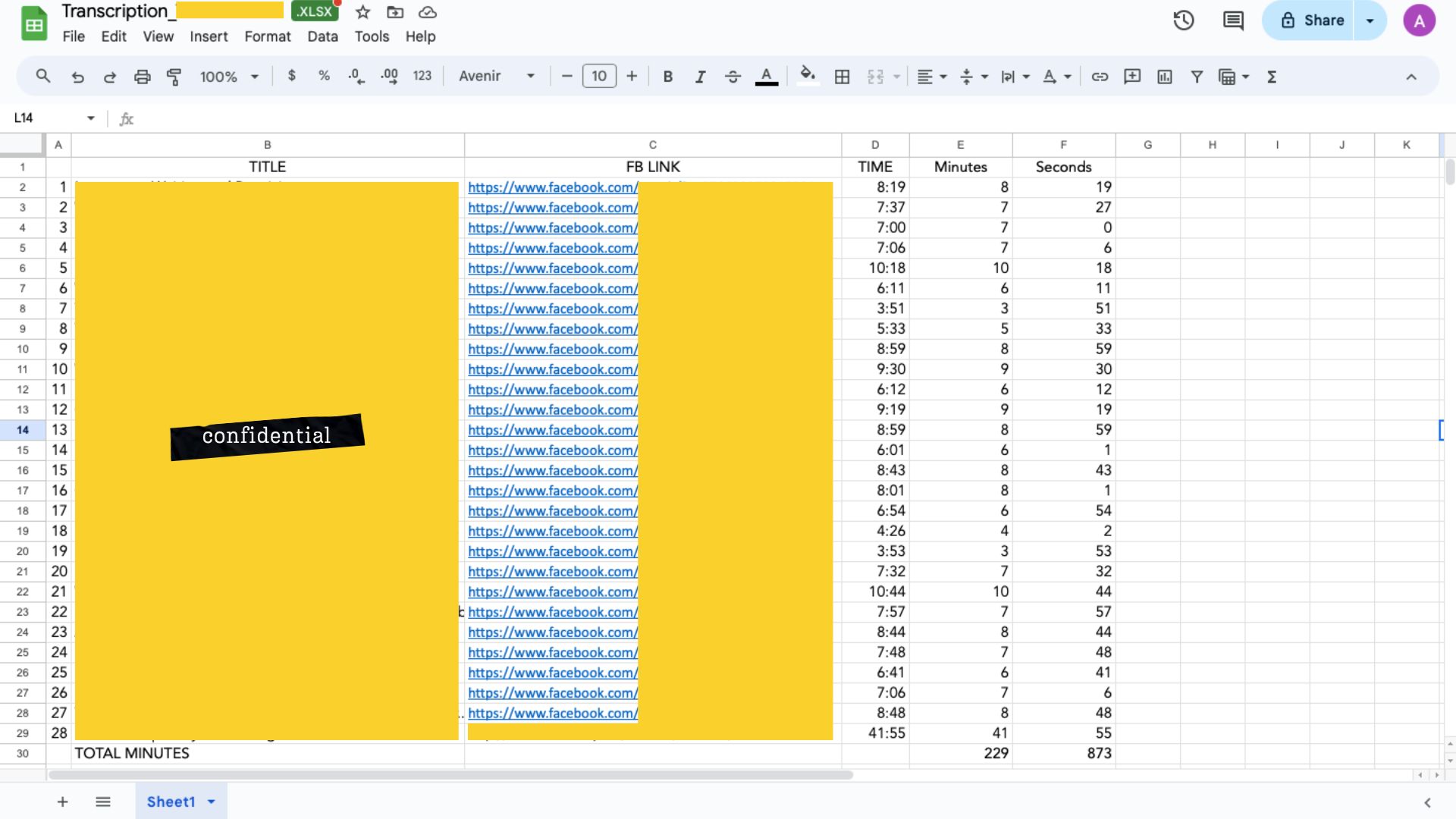Click the font size field showing 10
The height and width of the screenshot is (819, 1456).
[599, 76]
